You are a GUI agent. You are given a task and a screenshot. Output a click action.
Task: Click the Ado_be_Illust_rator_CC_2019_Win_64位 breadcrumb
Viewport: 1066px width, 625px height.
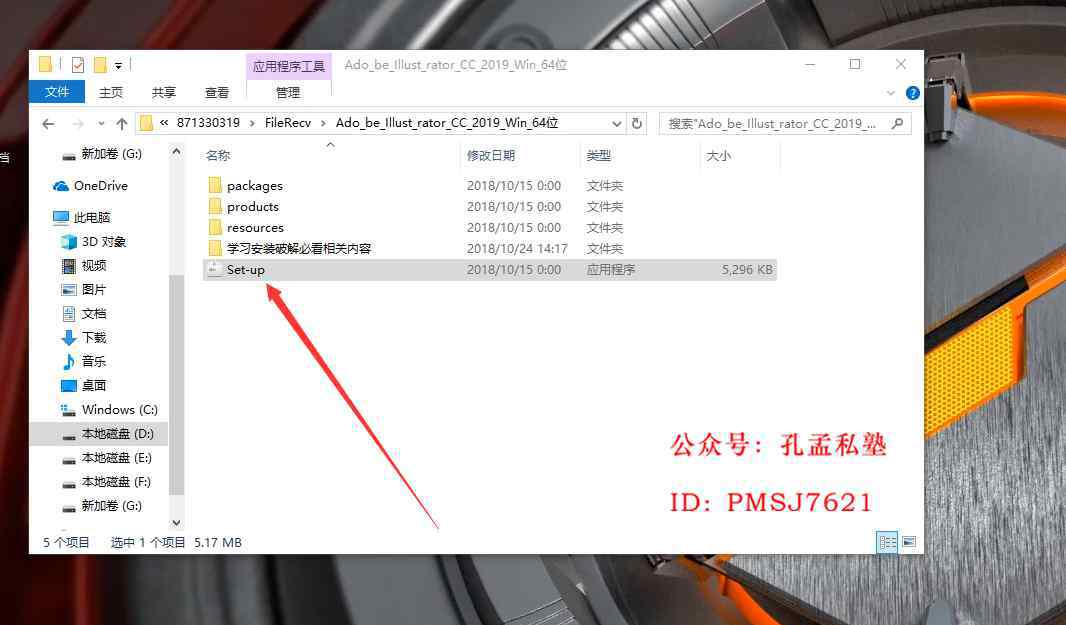(447, 123)
